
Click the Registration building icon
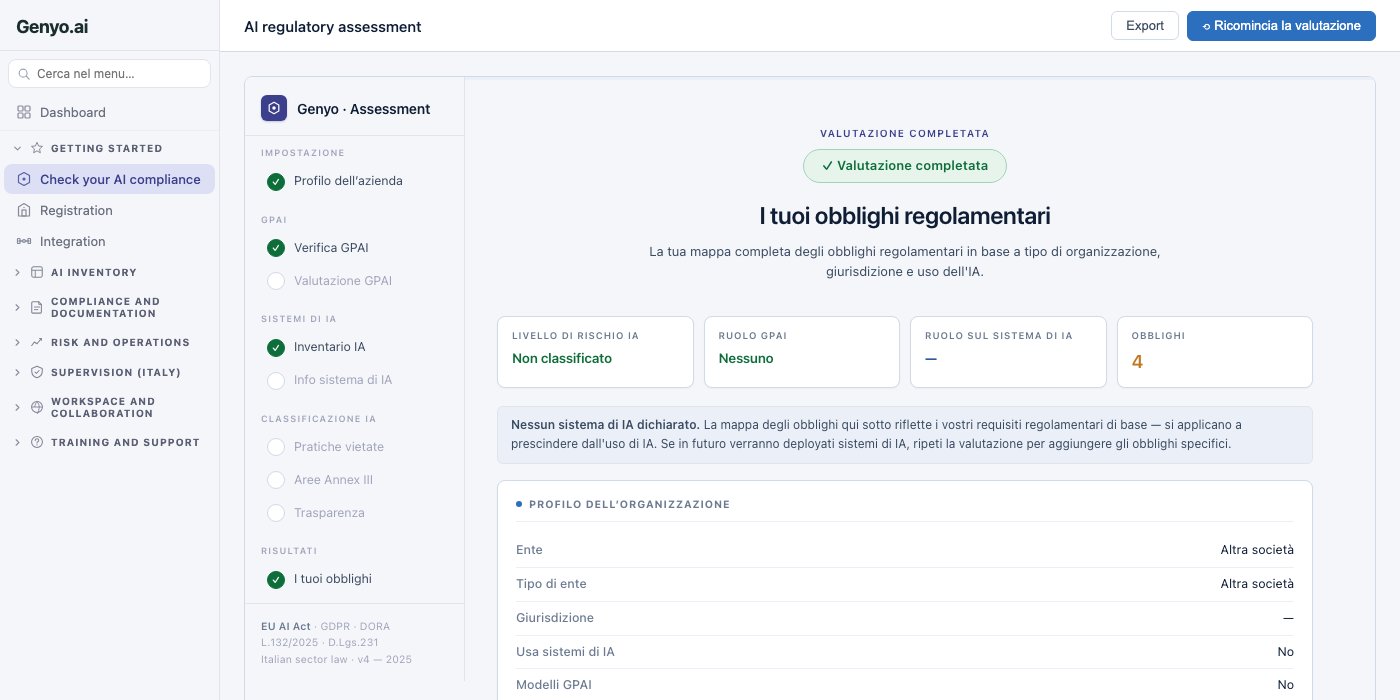[x=24, y=210]
